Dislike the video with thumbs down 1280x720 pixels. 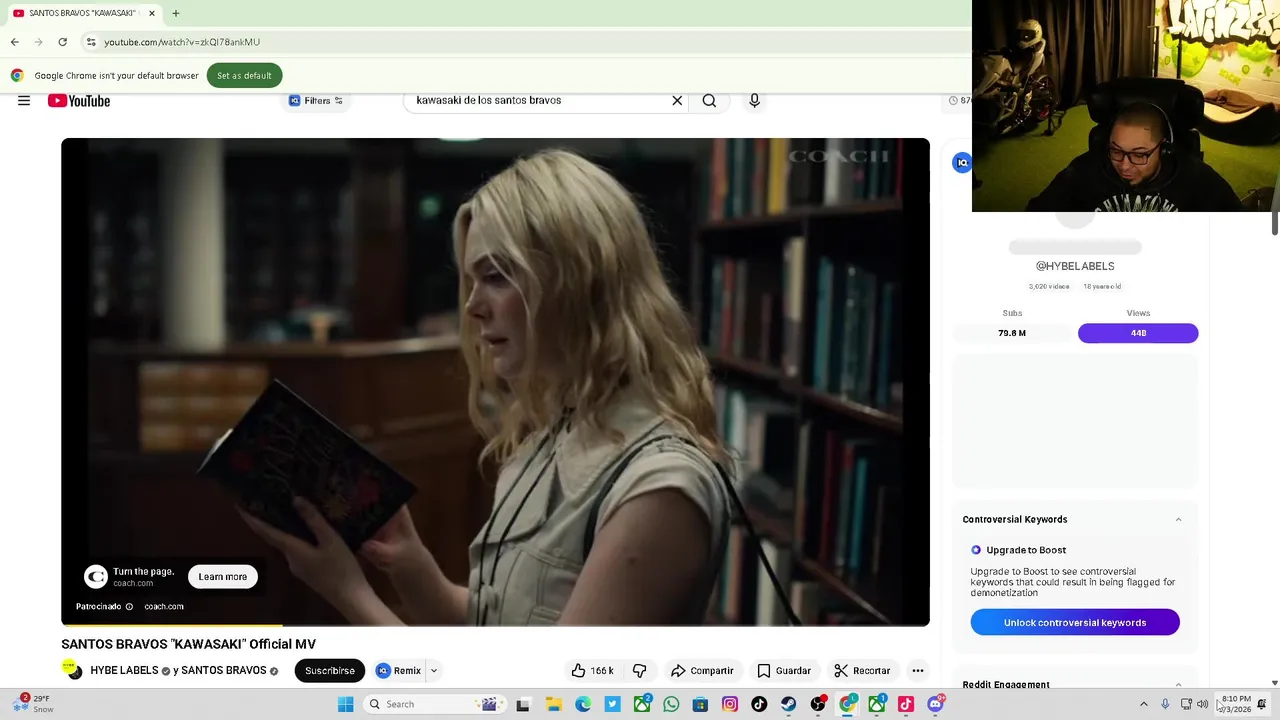[639, 671]
